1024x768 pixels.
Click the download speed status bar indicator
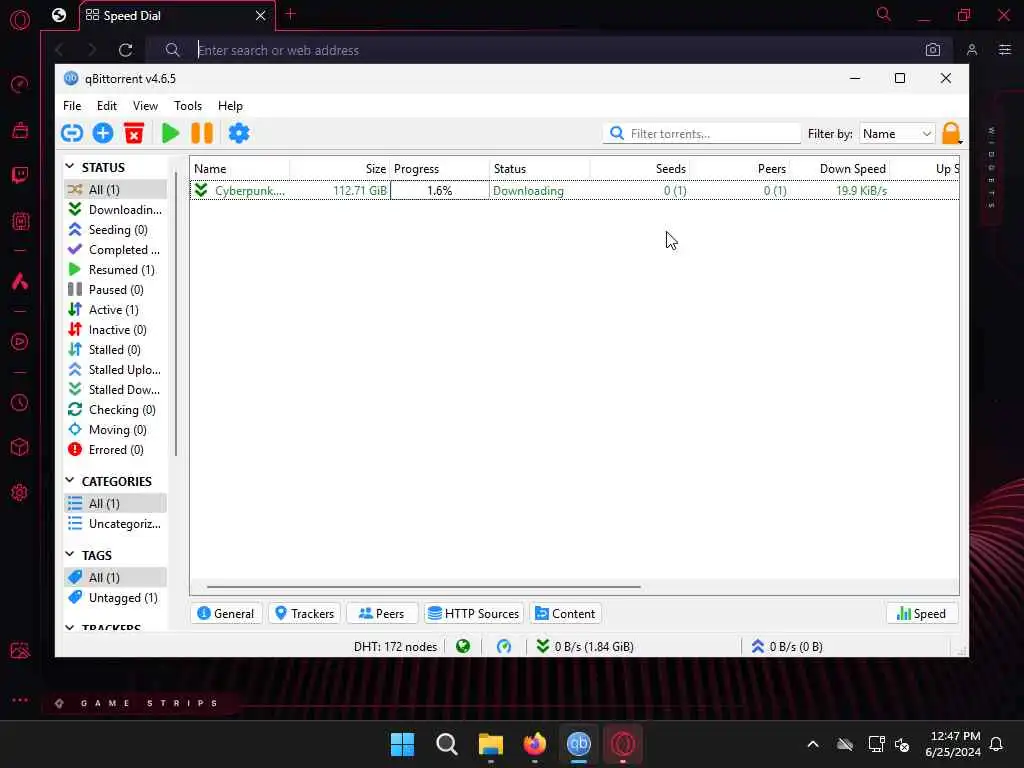[584, 647]
